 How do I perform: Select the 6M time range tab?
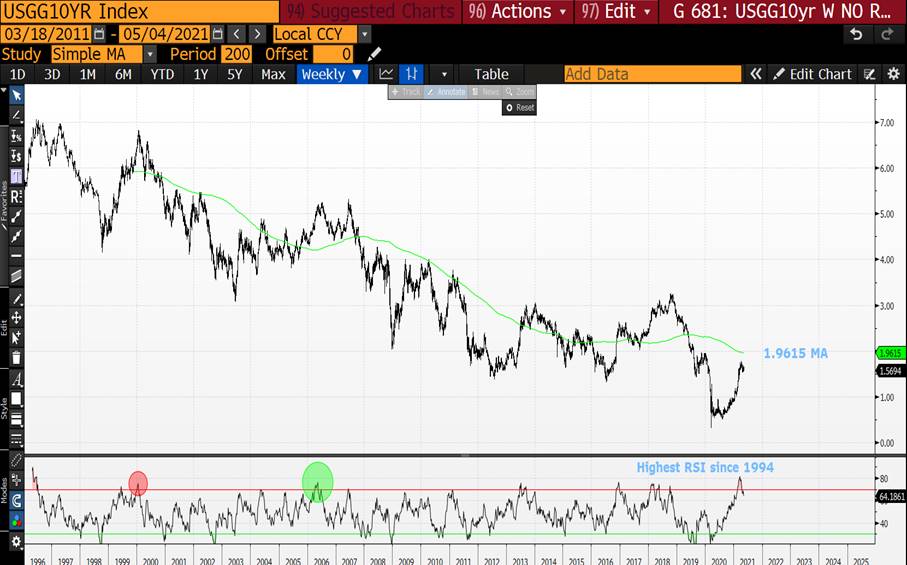point(123,74)
